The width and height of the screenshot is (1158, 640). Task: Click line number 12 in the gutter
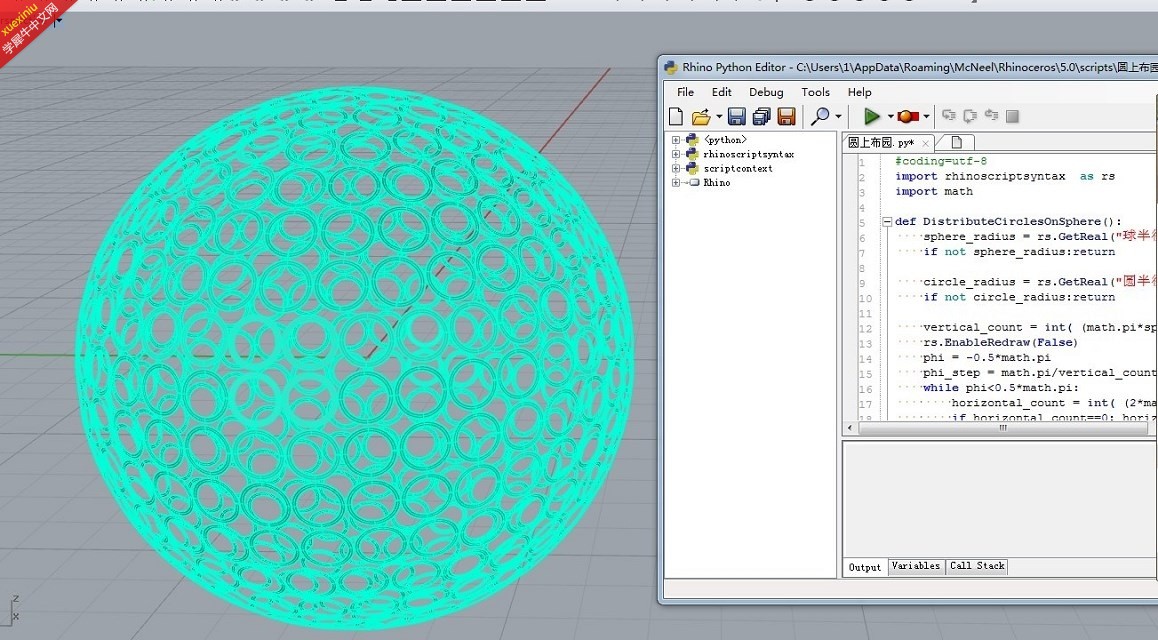point(865,328)
